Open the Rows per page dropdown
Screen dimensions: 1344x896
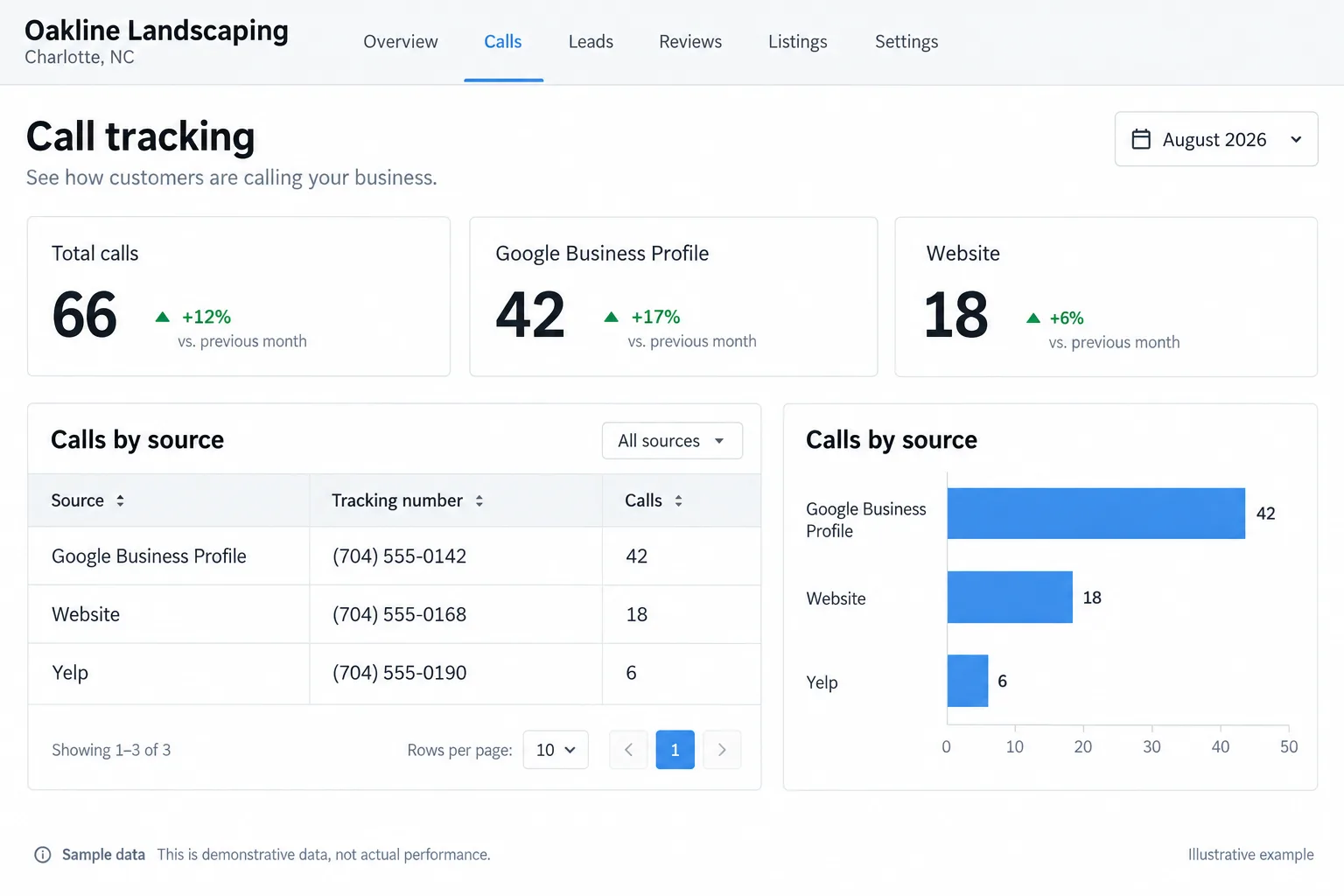556,750
